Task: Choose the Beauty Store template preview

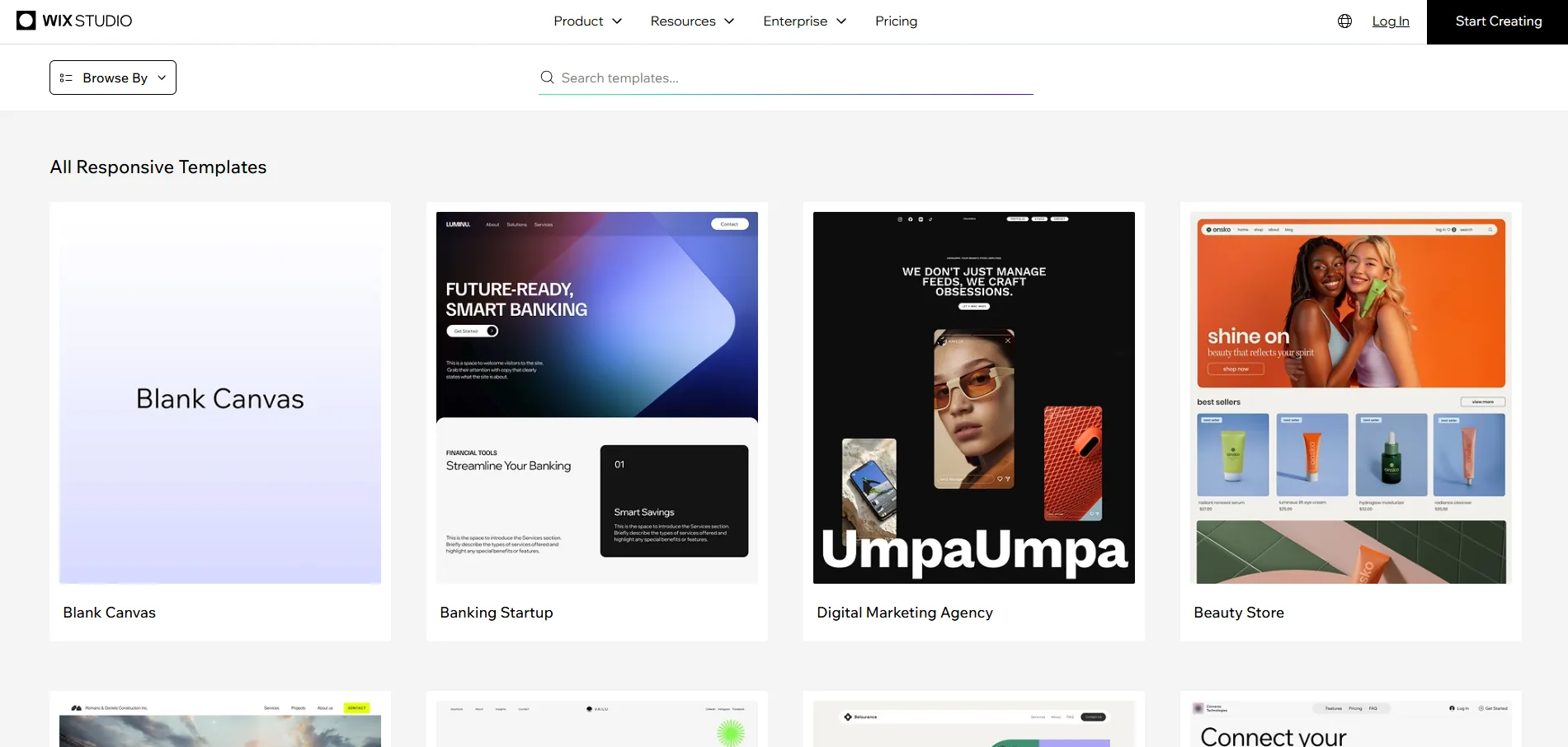Action: pos(1351,397)
